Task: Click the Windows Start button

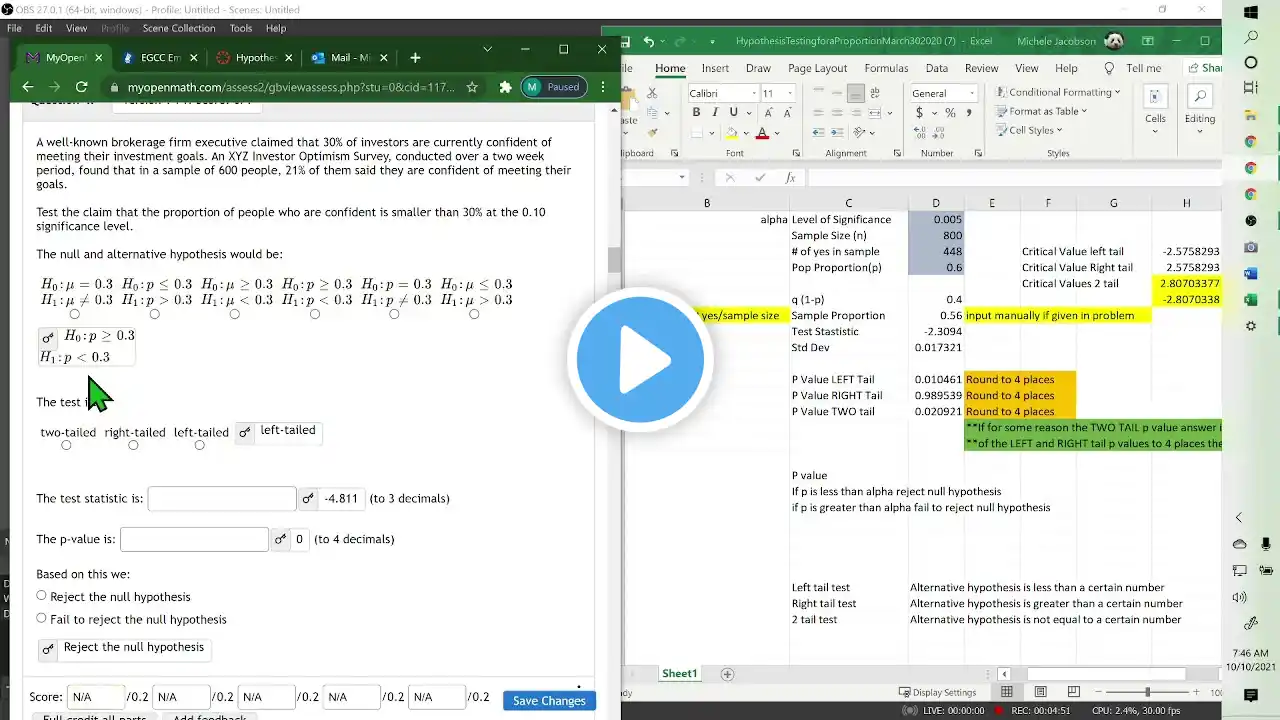Action: click(1251, 12)
